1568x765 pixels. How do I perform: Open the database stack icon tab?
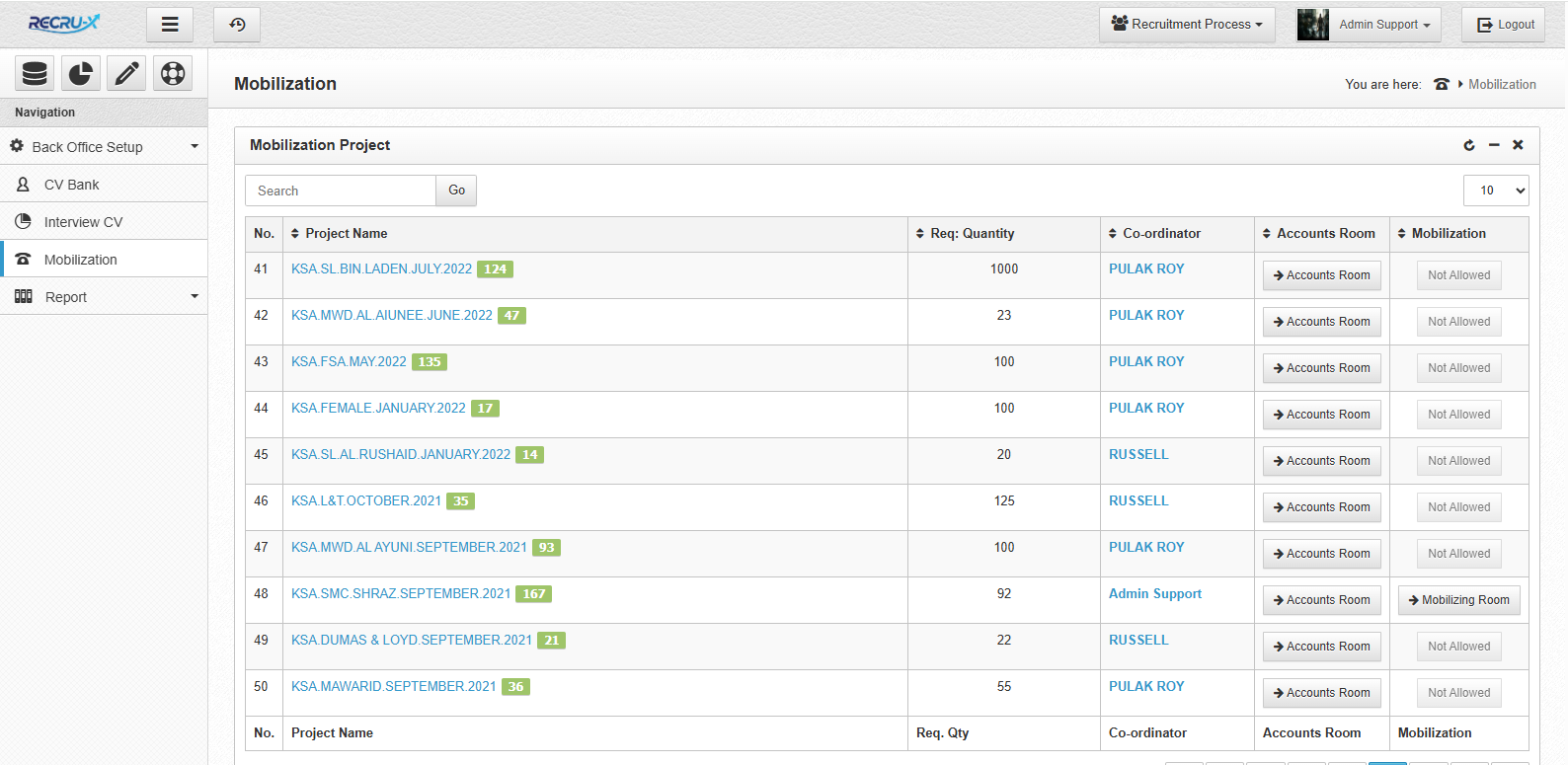[35, 74]
